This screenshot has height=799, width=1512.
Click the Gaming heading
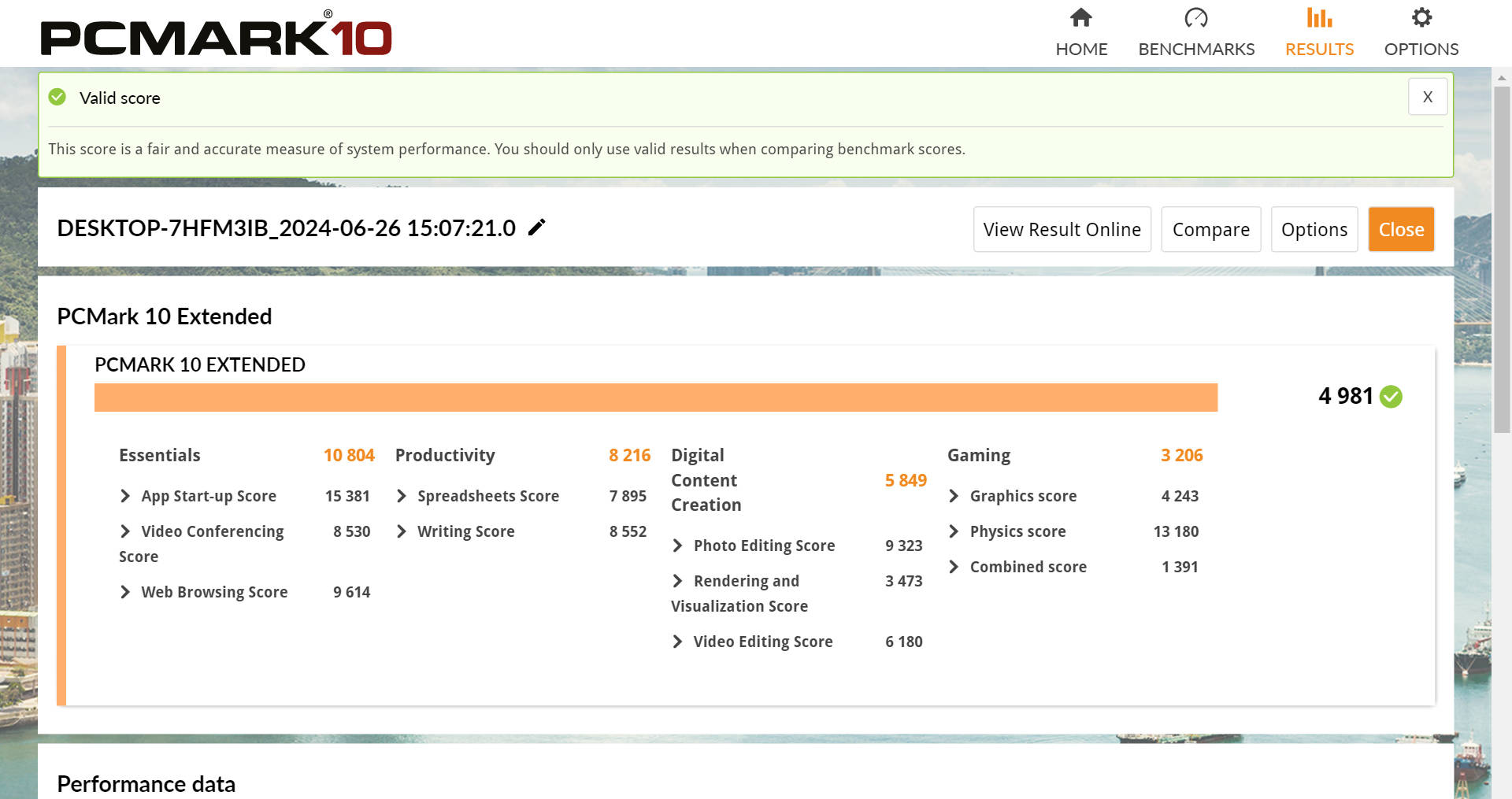coord(979,455)
